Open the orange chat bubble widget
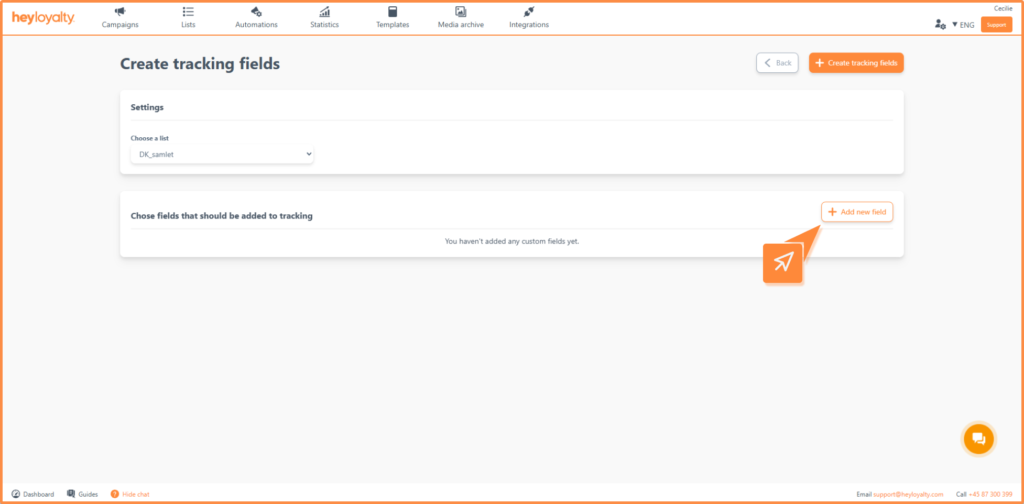Image resolution: width=1024 pixels, height=504 pixels. click(979, 438)
